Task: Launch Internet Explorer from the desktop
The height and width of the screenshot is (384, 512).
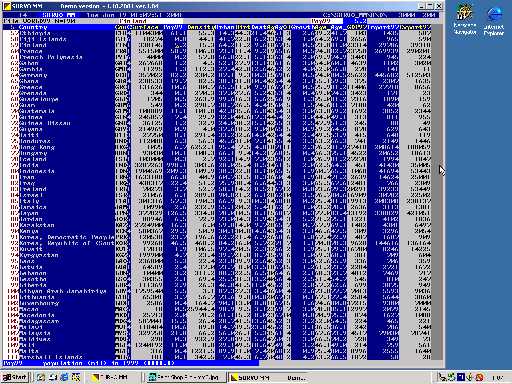Action: click(x=494, y=21)
